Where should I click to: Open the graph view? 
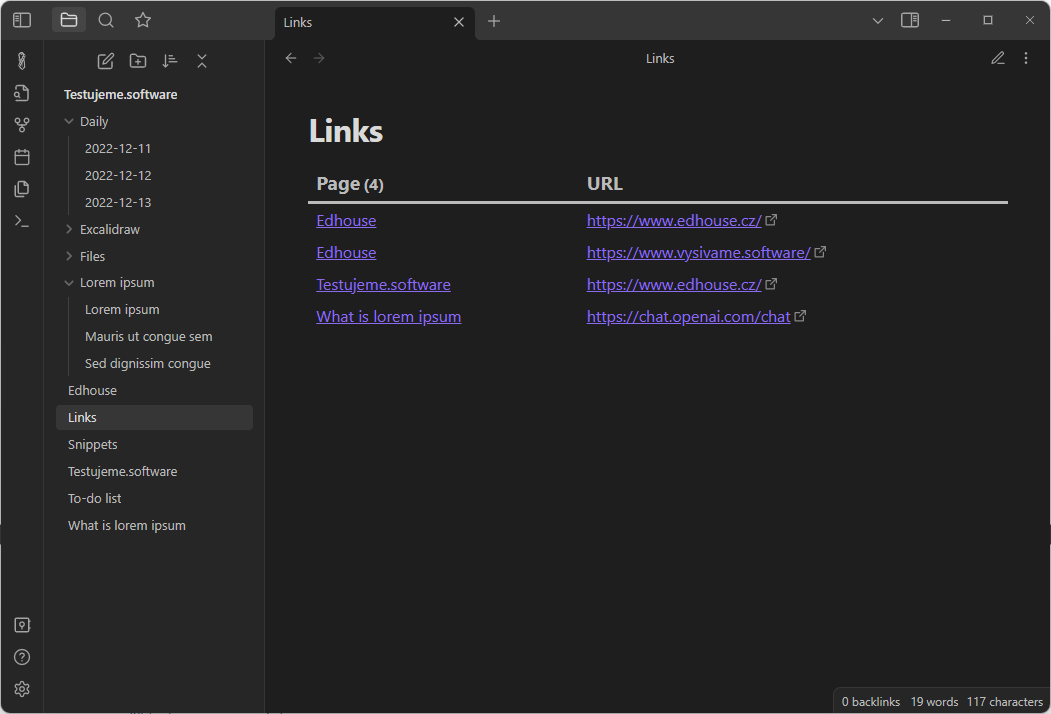pyautogui.click(x=21, y=124)
